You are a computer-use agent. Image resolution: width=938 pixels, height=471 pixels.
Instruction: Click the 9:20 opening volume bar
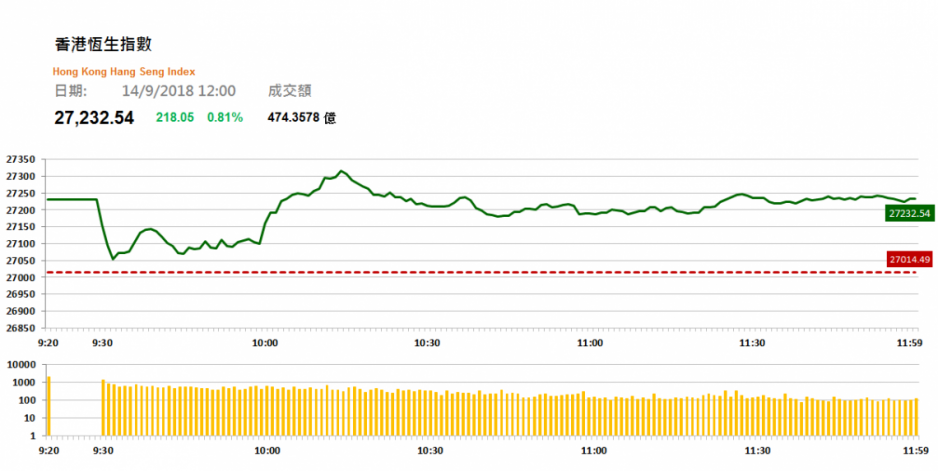49,406
